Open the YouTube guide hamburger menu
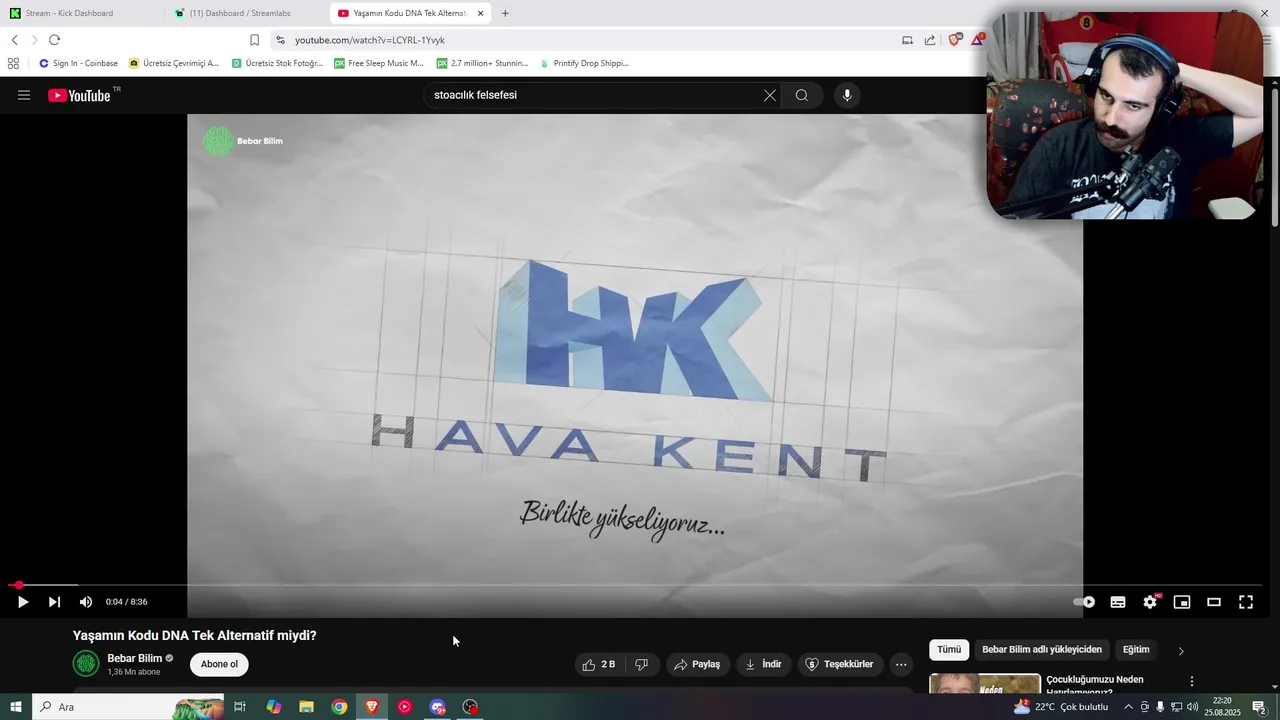The height and width of the screenshot is (720, 1280). (24, 95)
